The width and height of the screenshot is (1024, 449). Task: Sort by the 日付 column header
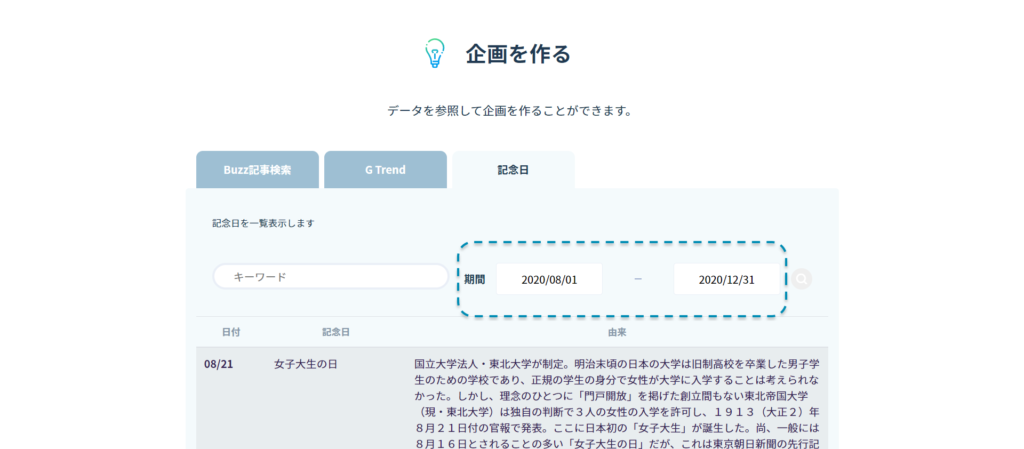pyautogui.click(x=231, y=332)
